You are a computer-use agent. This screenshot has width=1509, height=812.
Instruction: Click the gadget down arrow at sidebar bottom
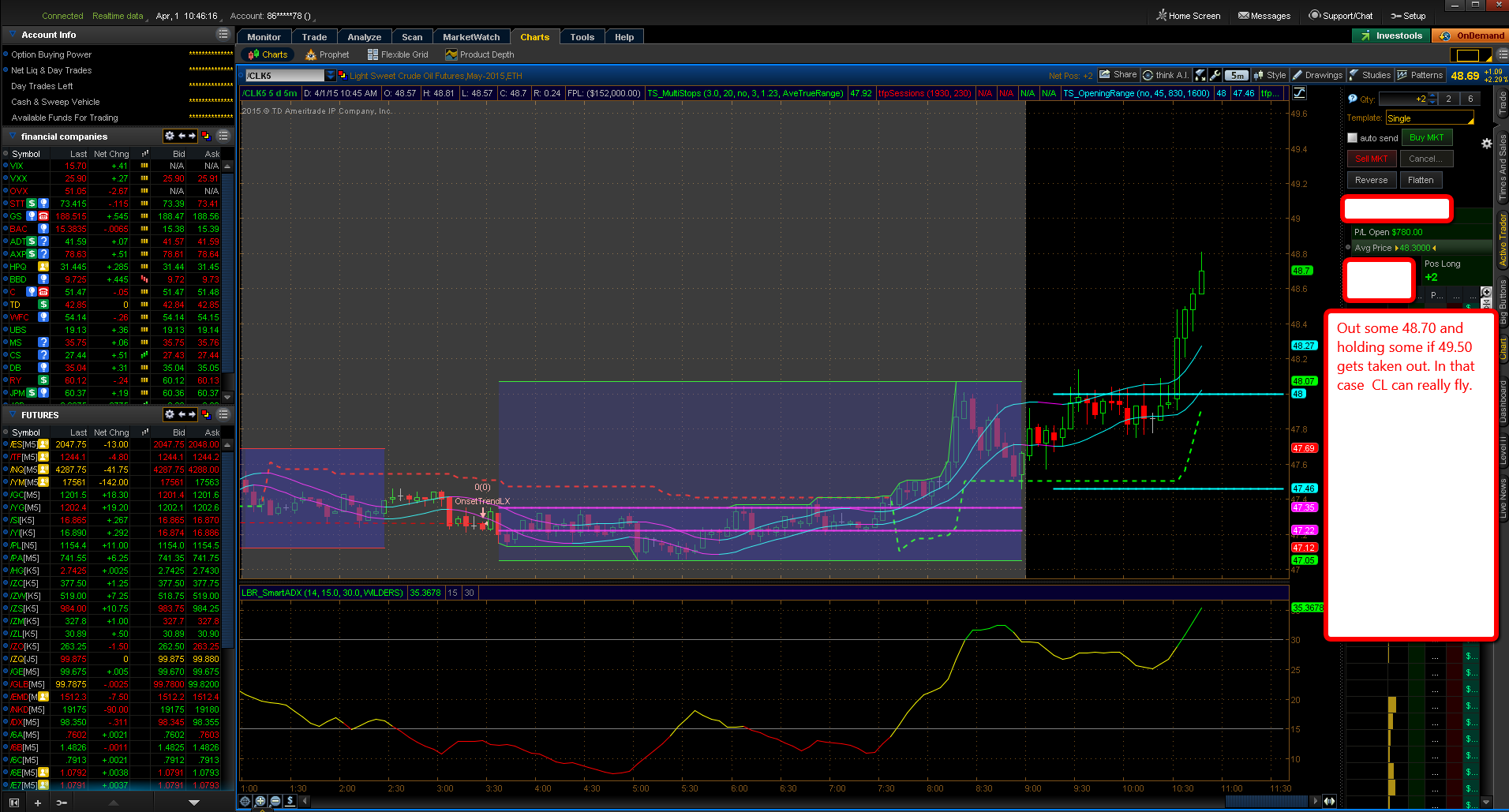coord(194,803)
